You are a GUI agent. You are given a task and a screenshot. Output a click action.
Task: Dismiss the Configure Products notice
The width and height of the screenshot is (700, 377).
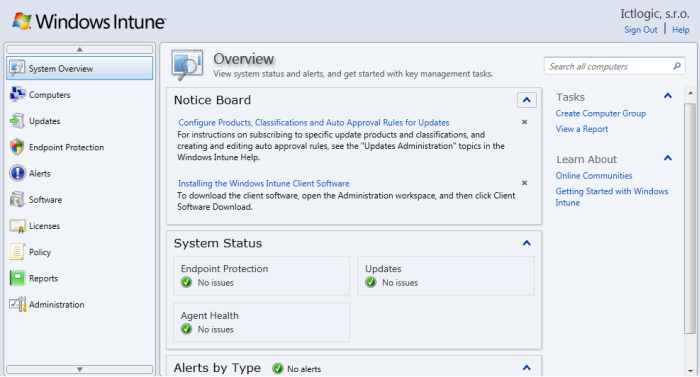pos(525,122)
